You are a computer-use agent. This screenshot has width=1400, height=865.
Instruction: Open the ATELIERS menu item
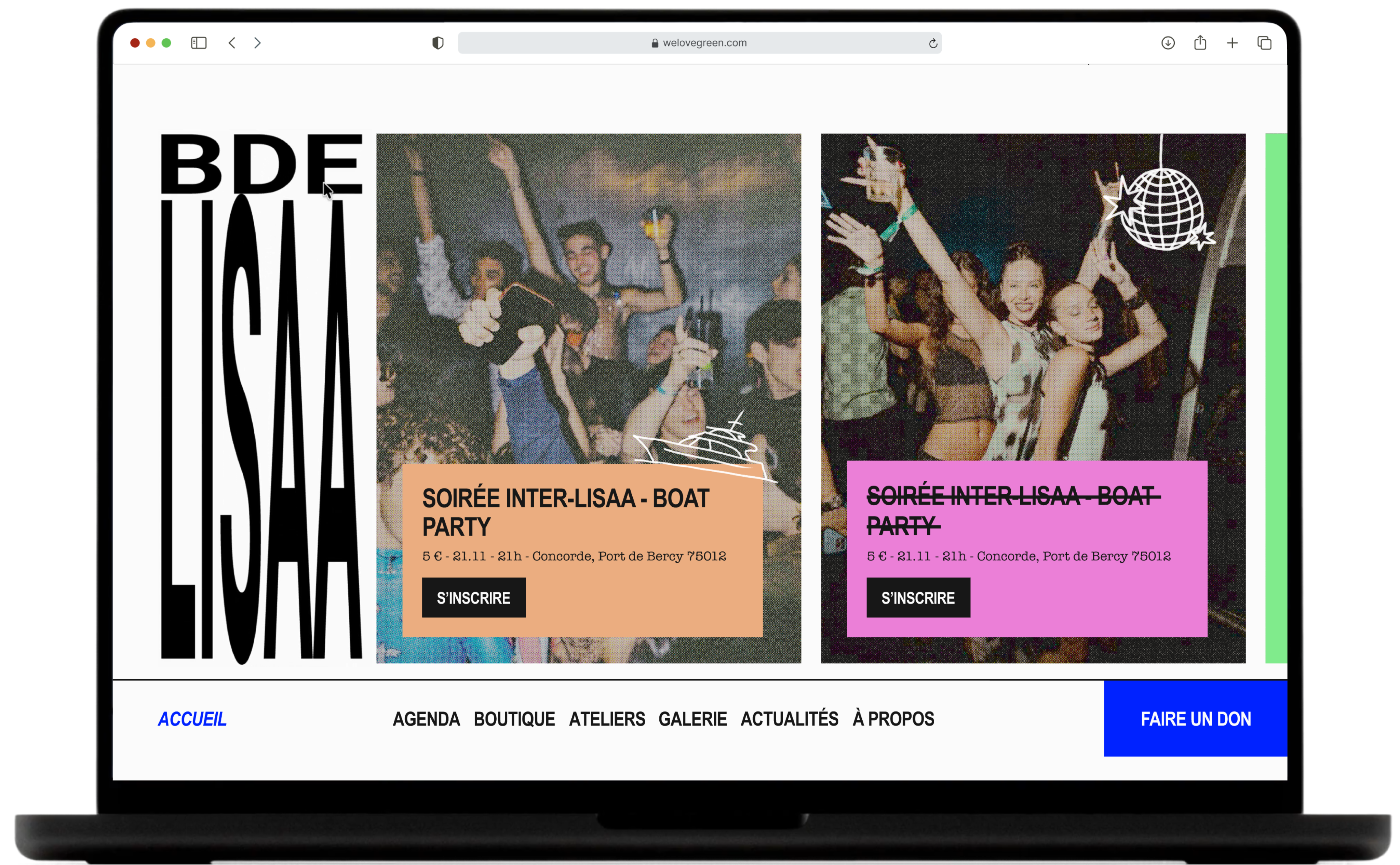[x=607, y=719]
